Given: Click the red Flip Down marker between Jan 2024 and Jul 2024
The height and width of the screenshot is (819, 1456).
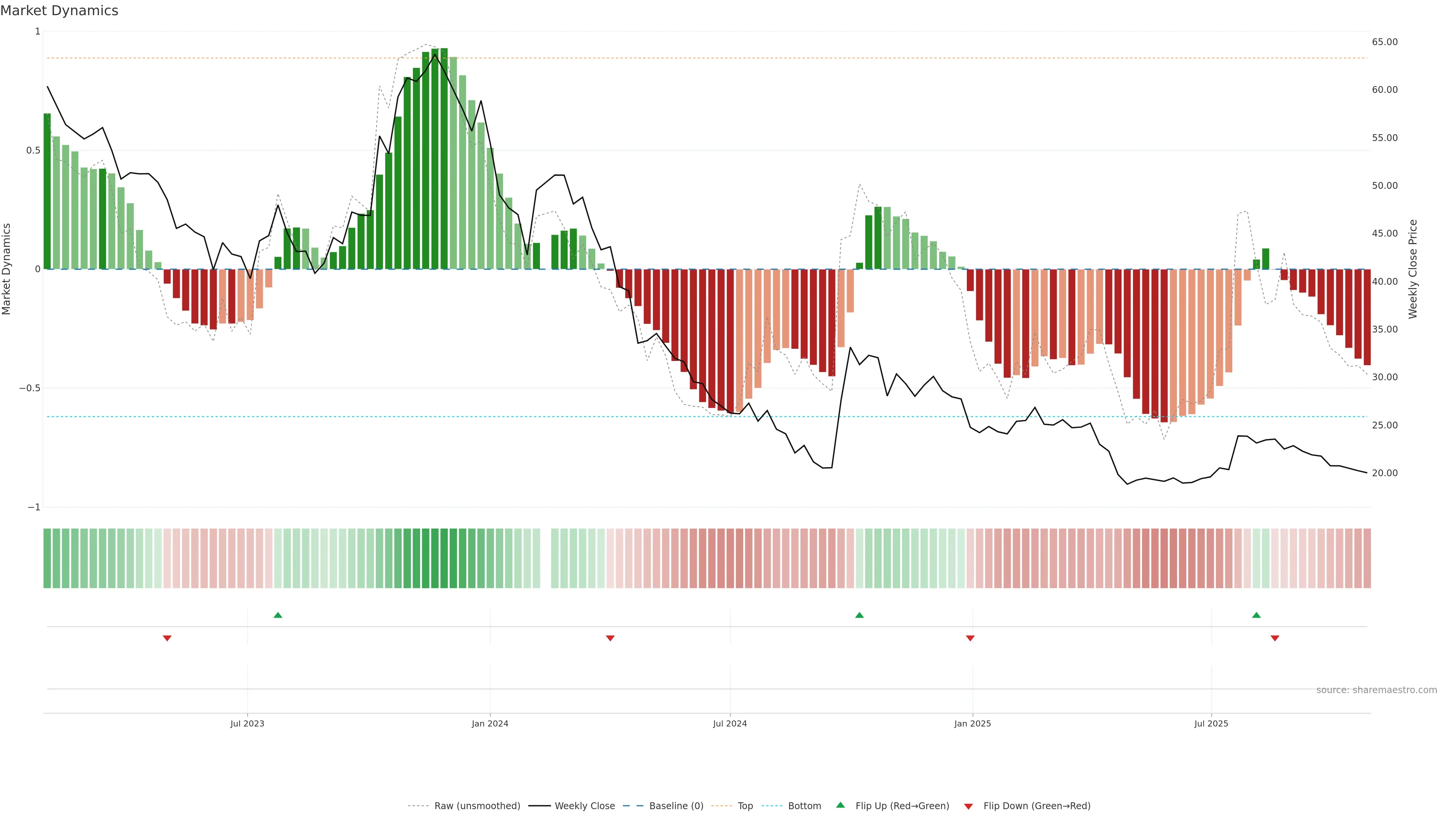Looking at the screenshot, I should coord(610,638).
